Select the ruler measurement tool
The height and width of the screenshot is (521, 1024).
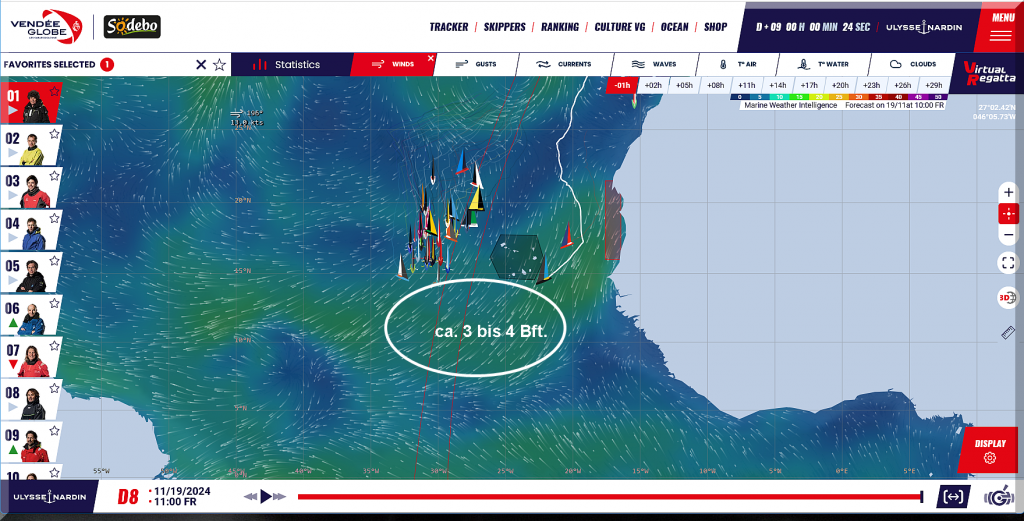[1008, 333]
